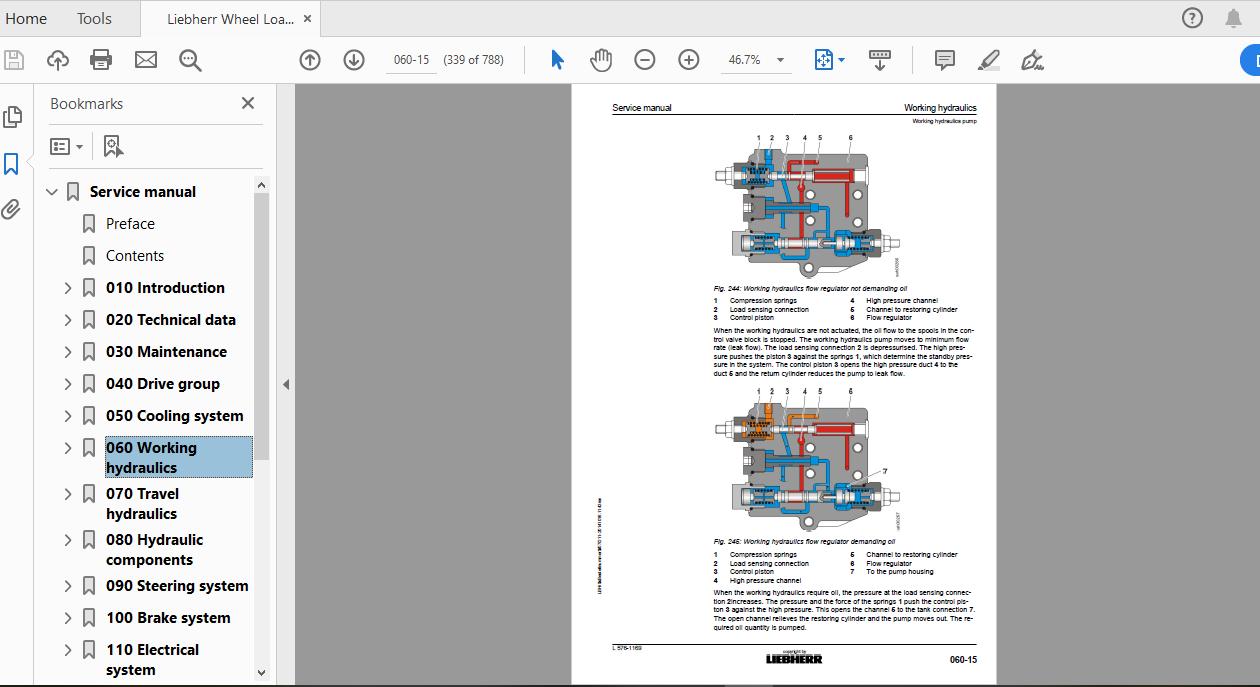
Task: Select the pointer Selection tool
Action: click(556, 59)
